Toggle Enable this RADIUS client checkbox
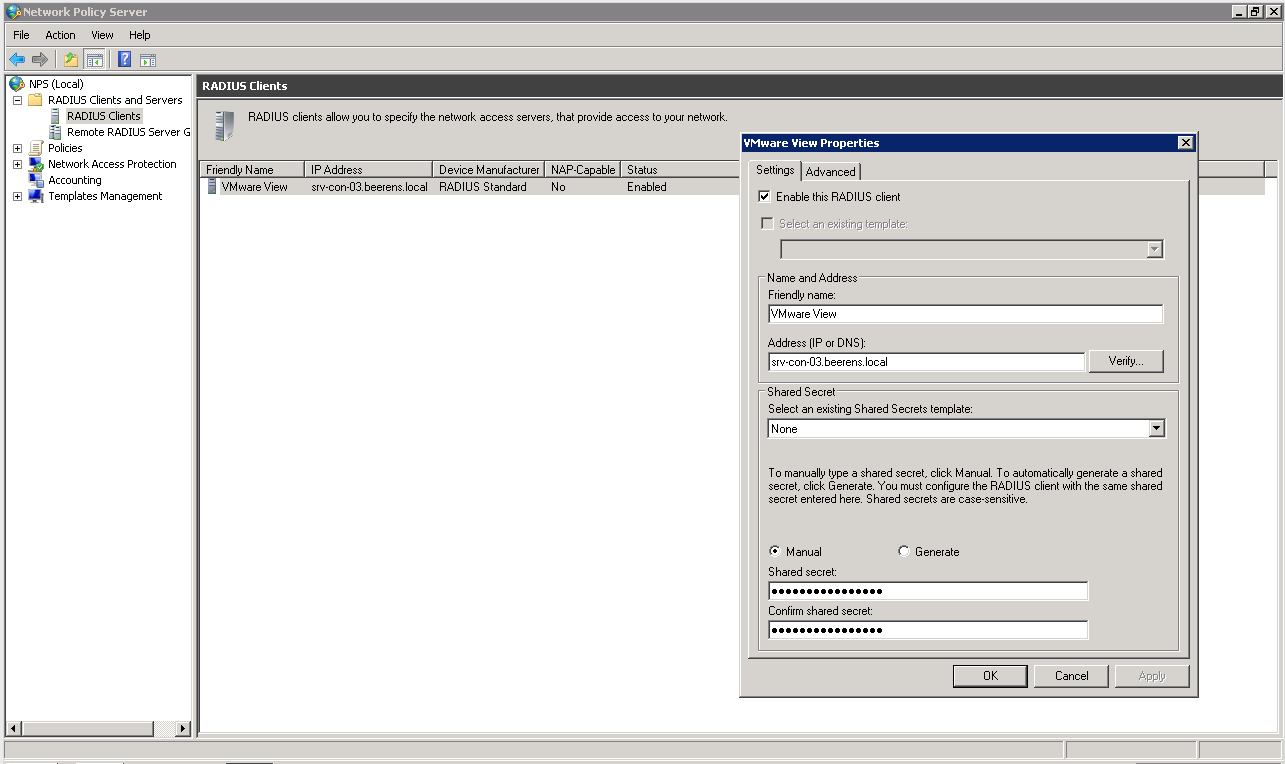The width and height of the screenshot is (1285, 764). coord(765,197)
